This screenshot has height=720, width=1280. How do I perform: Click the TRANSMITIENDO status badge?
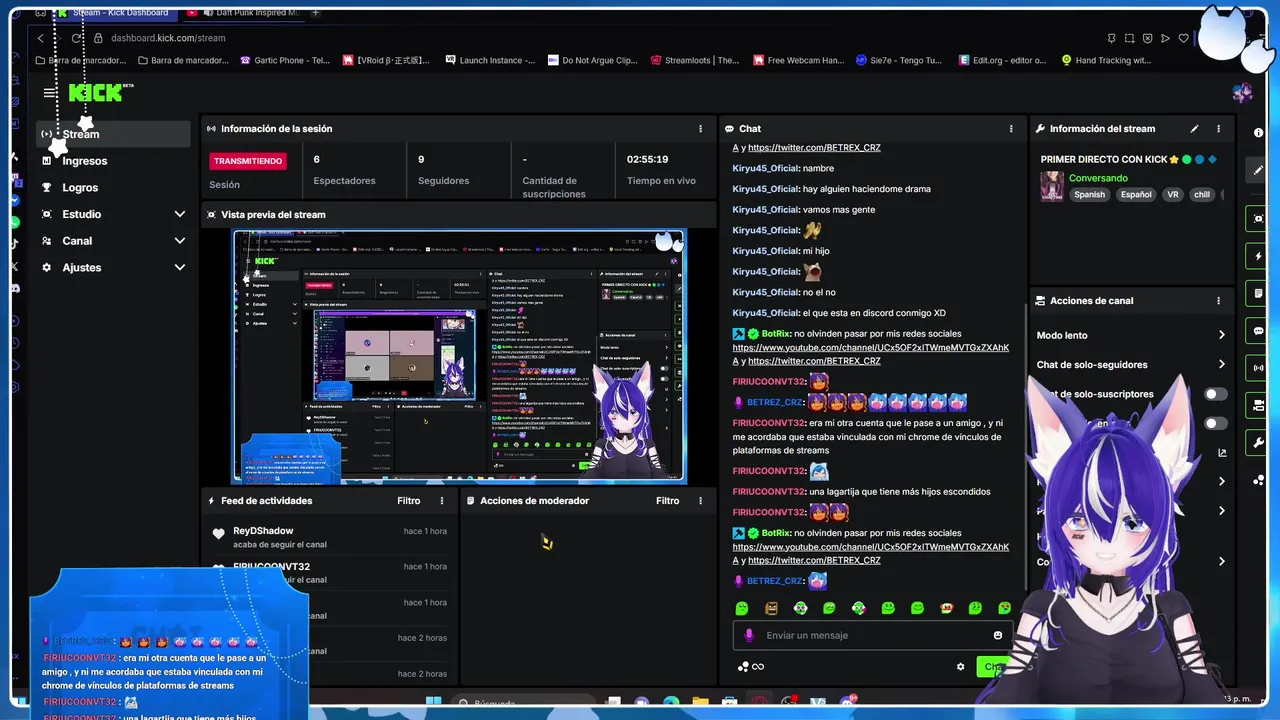tap(248, 161)
